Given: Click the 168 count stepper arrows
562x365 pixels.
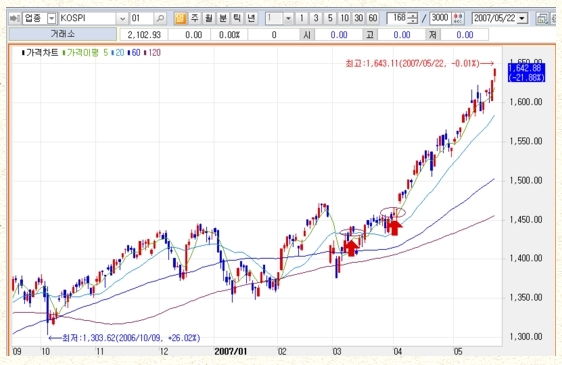Looking at the screenshot, I should click(413, 18).
